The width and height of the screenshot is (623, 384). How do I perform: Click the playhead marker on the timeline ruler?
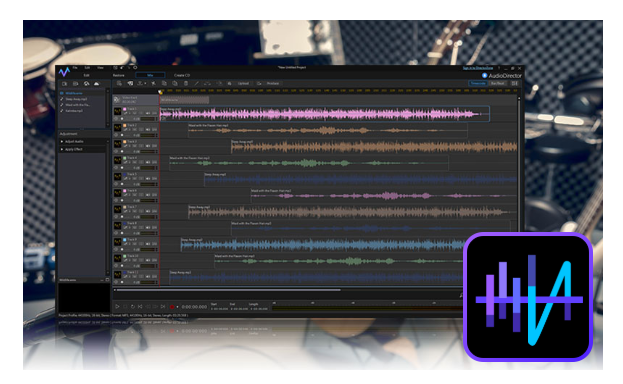(x=161, y=92)
